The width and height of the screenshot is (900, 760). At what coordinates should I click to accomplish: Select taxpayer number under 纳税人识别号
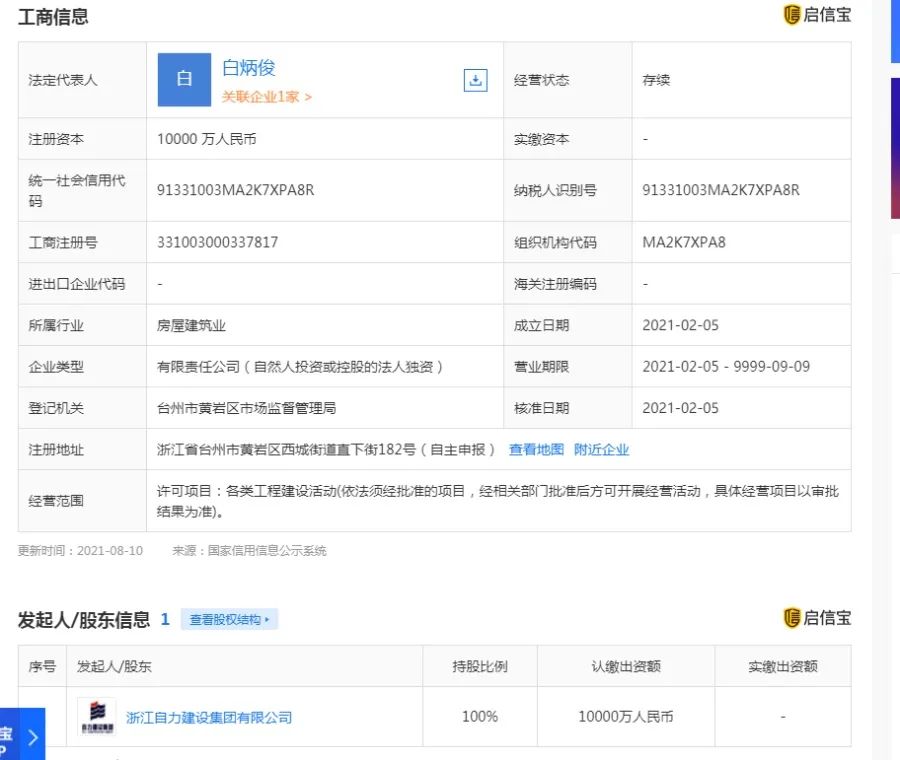720,190
